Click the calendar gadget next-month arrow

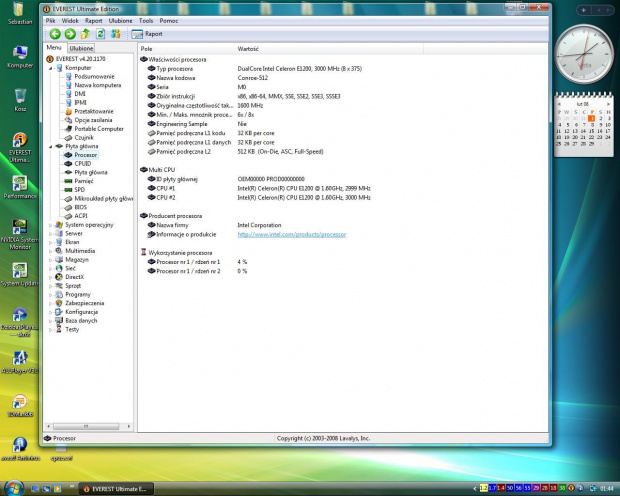[x=608, y=104]
